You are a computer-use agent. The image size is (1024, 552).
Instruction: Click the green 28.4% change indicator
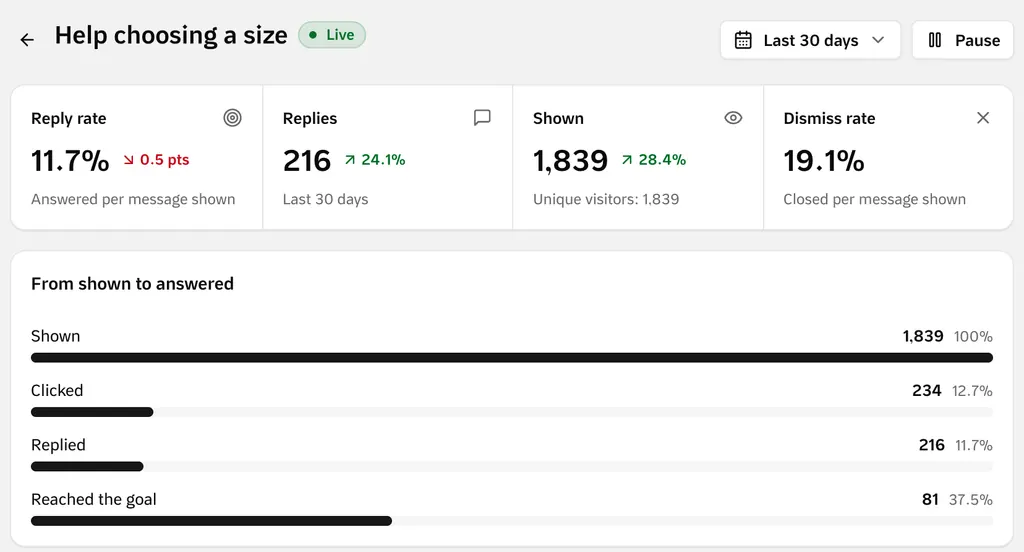point(654,159)
